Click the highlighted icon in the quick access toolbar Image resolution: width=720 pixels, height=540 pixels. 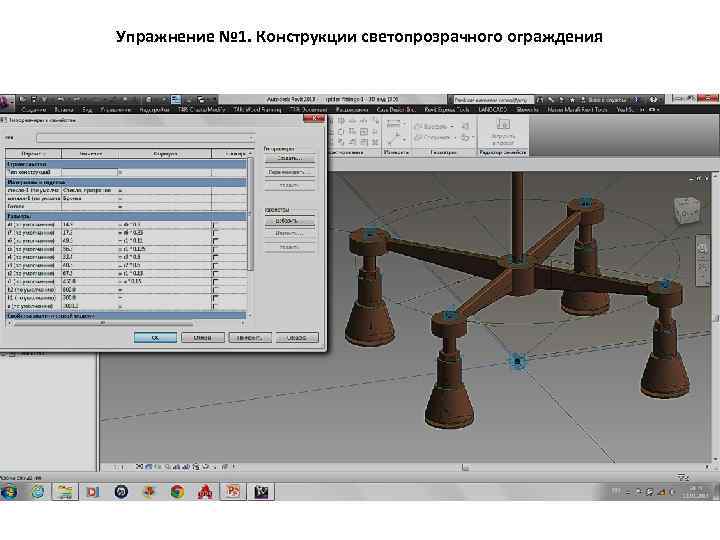(x=176, y=100)
